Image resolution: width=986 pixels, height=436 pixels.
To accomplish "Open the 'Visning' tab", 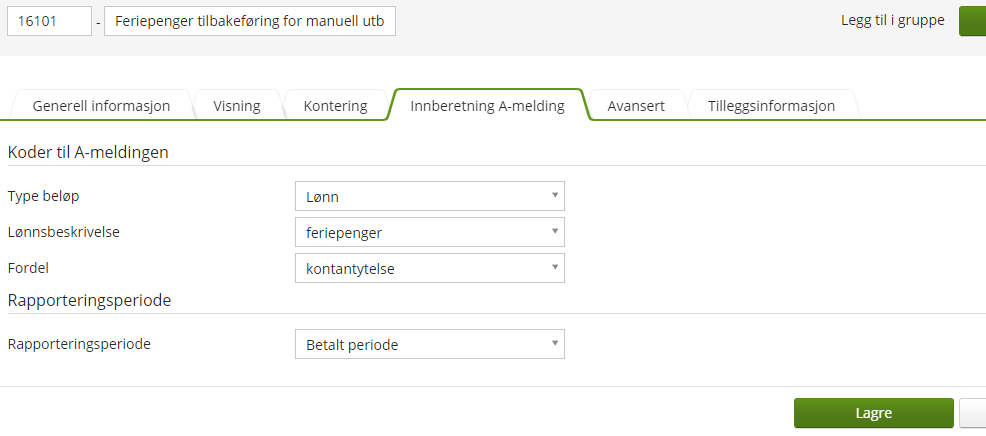I will pos(236,106).
